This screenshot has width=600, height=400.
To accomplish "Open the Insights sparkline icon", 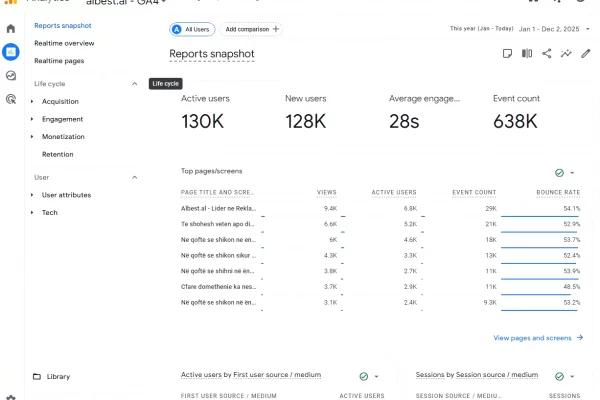I will point(566,54).
